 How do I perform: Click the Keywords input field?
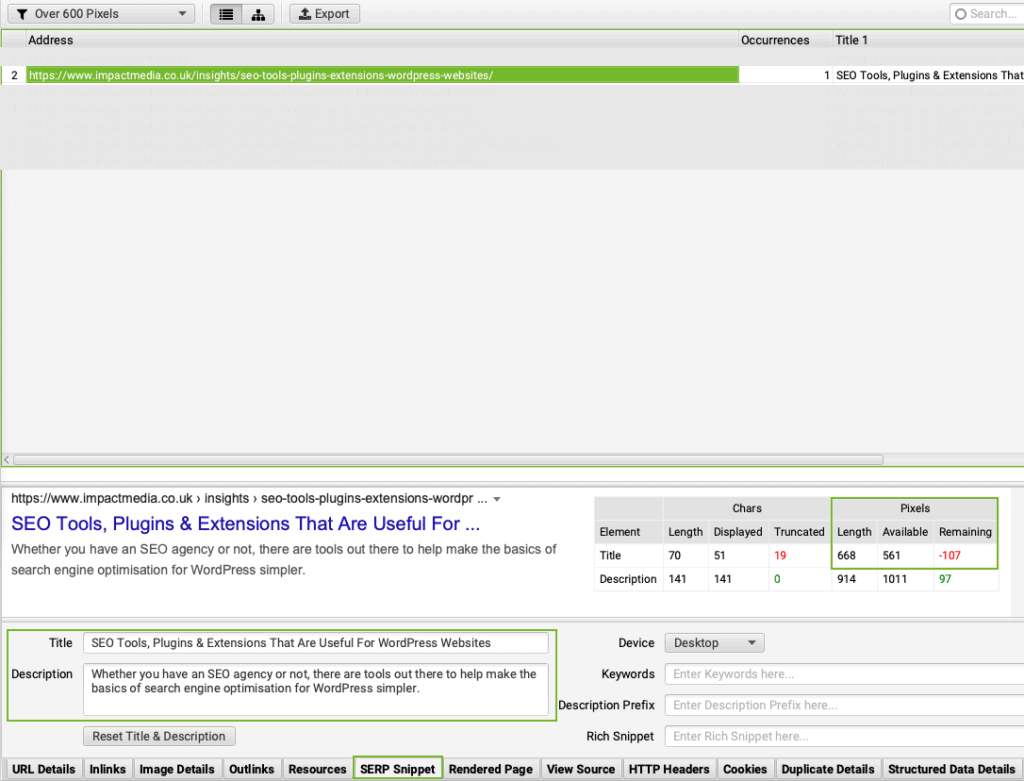[844, 674]
